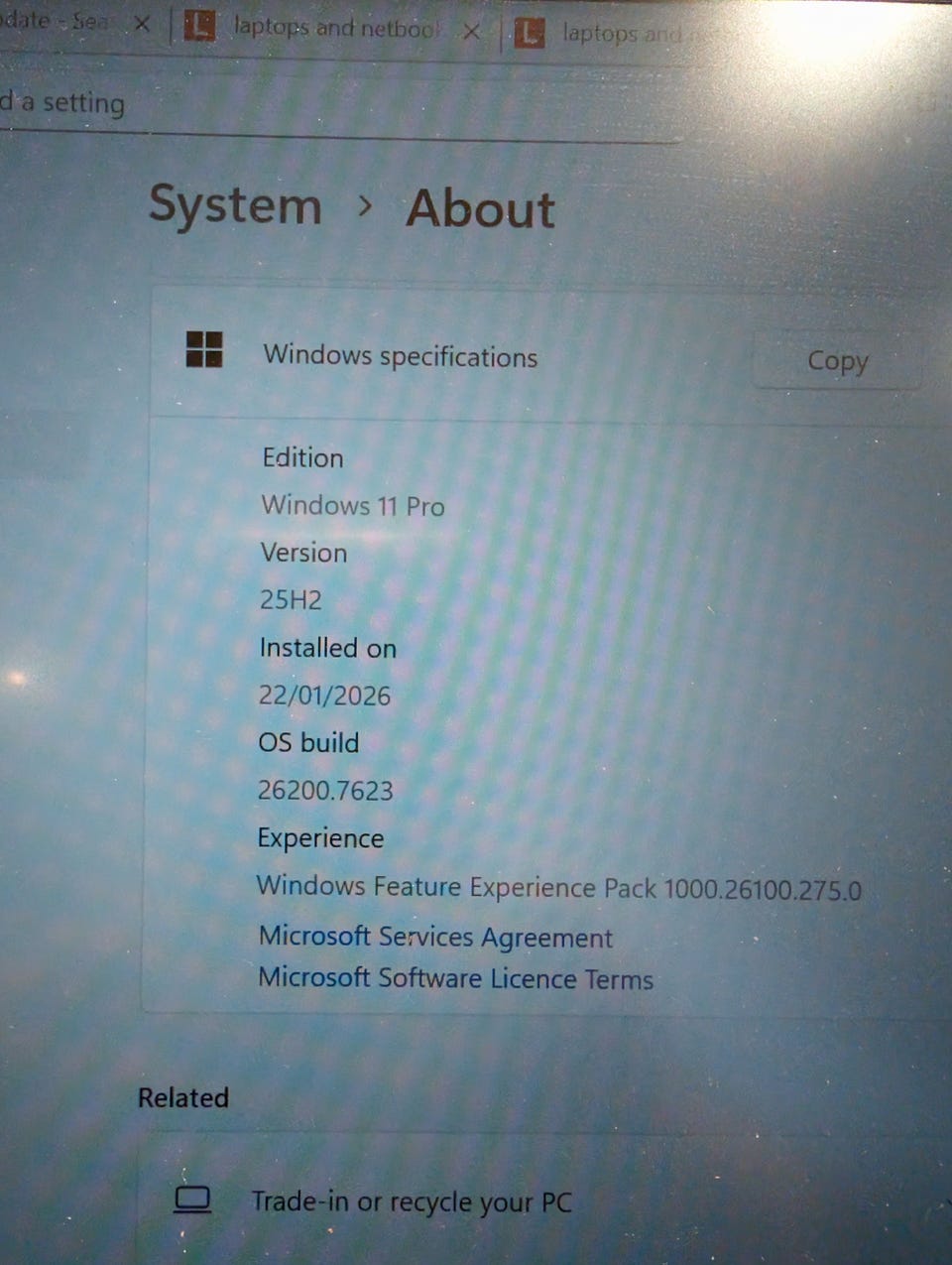The width and height of the screenshot is (952, 1265).
Task: Click the Installed on label
Action: [x=327, y=648]
